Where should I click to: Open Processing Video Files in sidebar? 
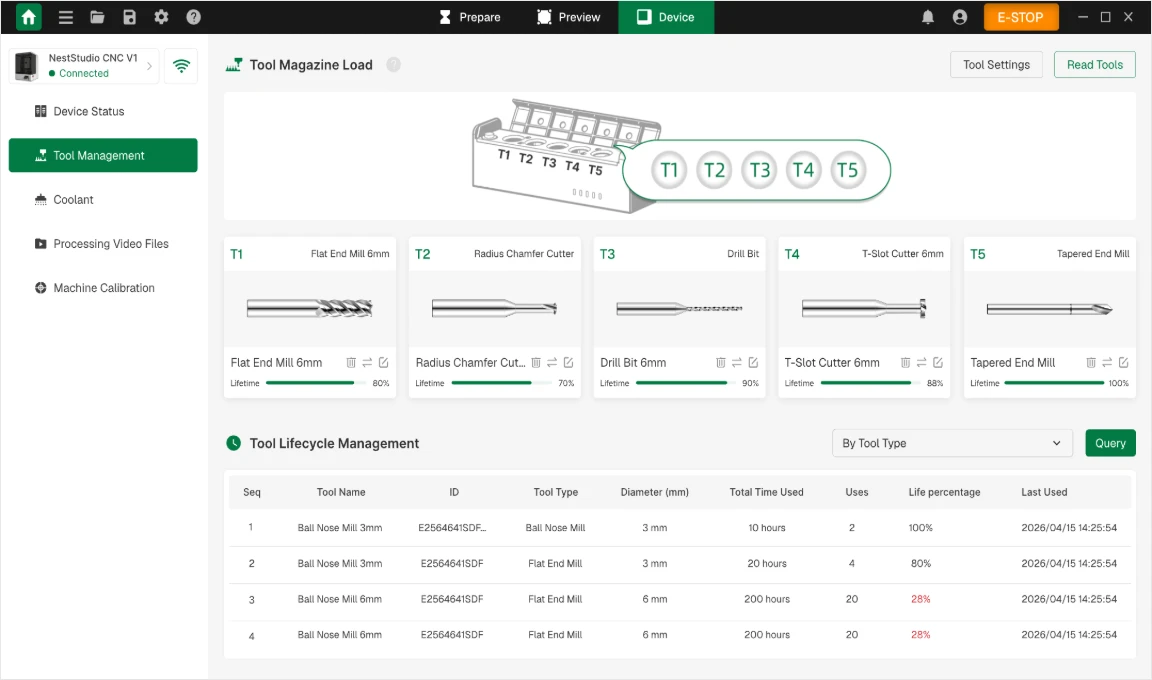click(103, 244)
